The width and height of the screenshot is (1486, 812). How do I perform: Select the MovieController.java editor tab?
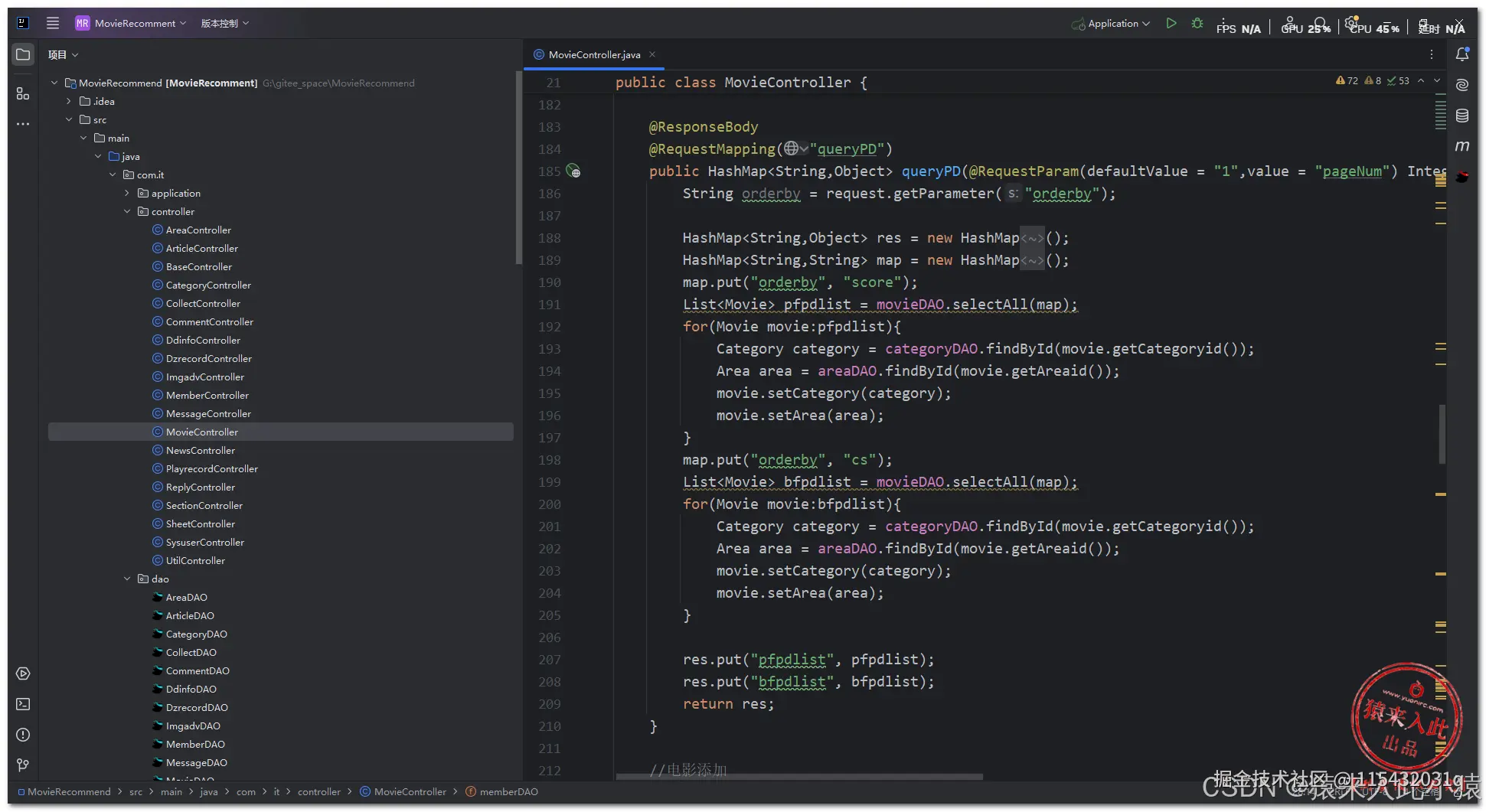[593, 55]
